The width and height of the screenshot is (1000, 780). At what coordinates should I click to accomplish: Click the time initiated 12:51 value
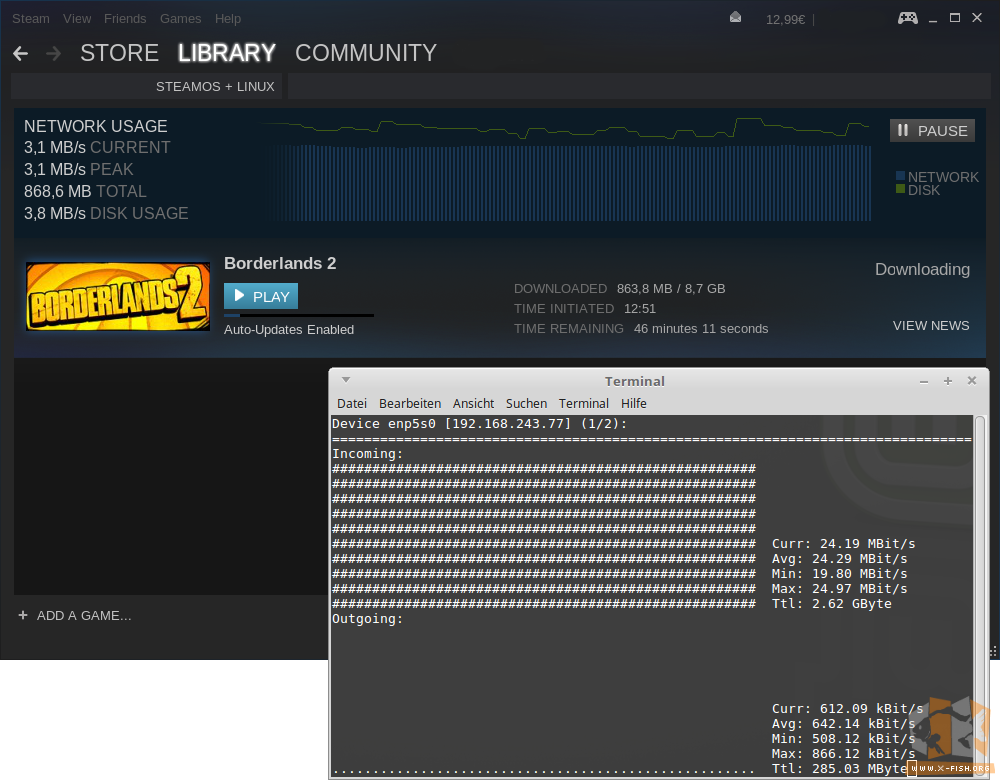click(x=640, y=309)
